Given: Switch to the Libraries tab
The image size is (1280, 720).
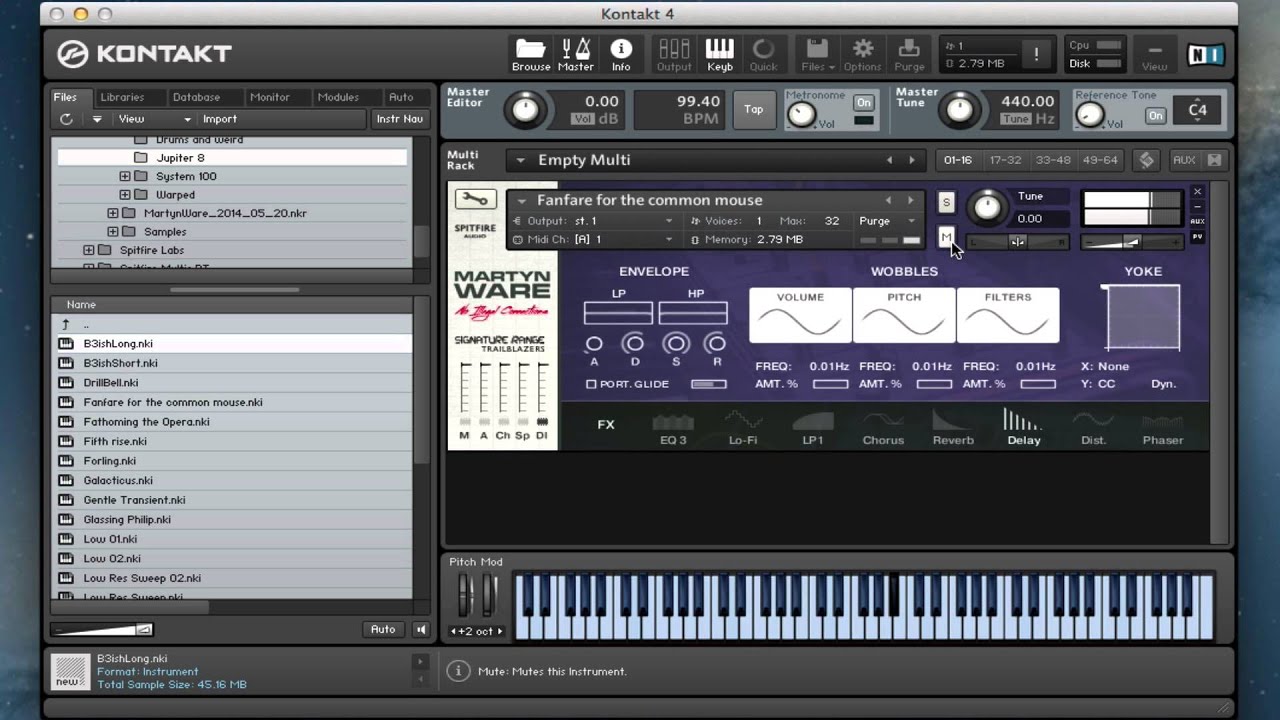Looking at the screenshot, I should pos(122,97).
